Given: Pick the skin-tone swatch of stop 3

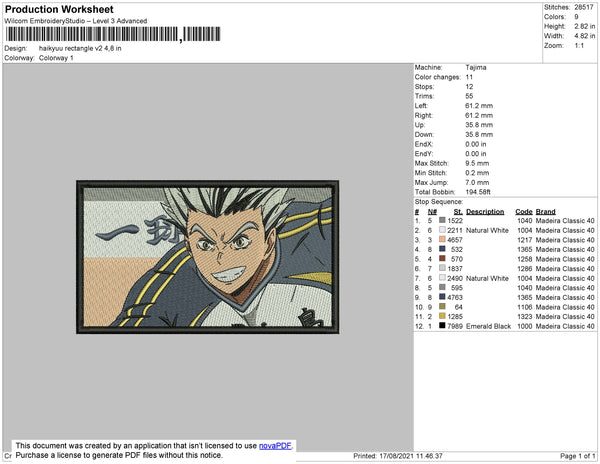Looking at the screenshot, I should (x=442, y=239).
